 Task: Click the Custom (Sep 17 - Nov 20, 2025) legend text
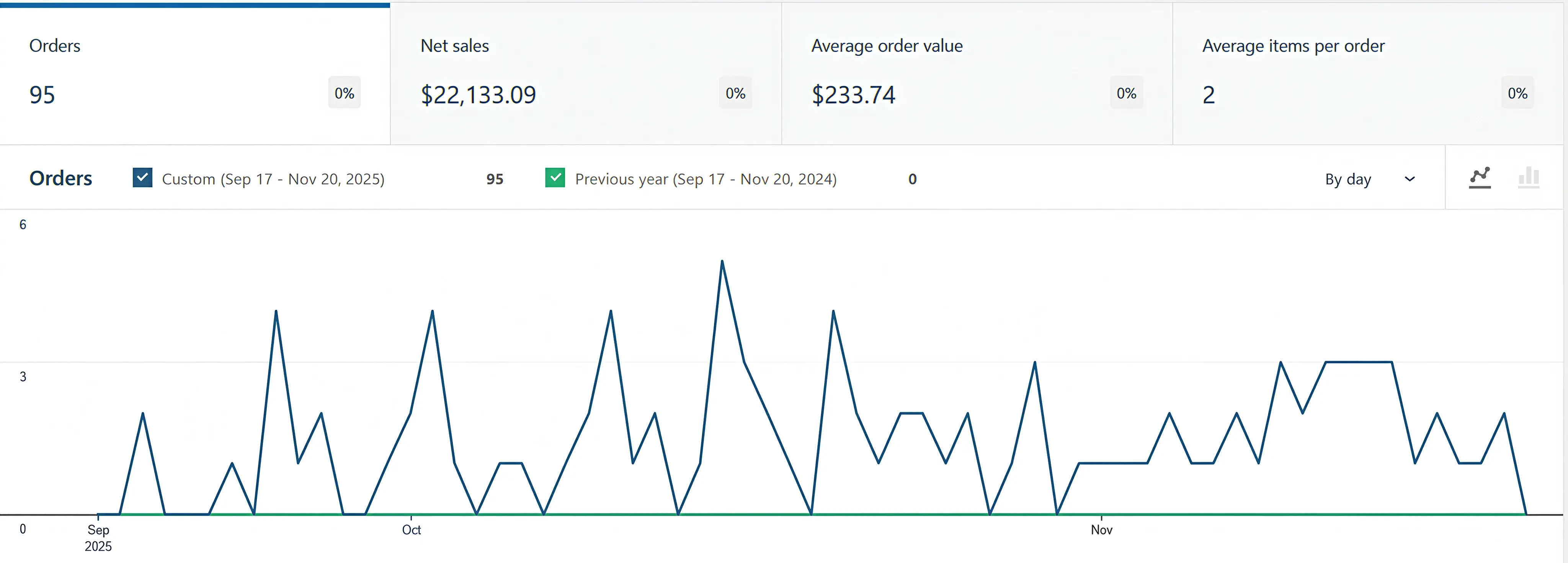(273, 179)
